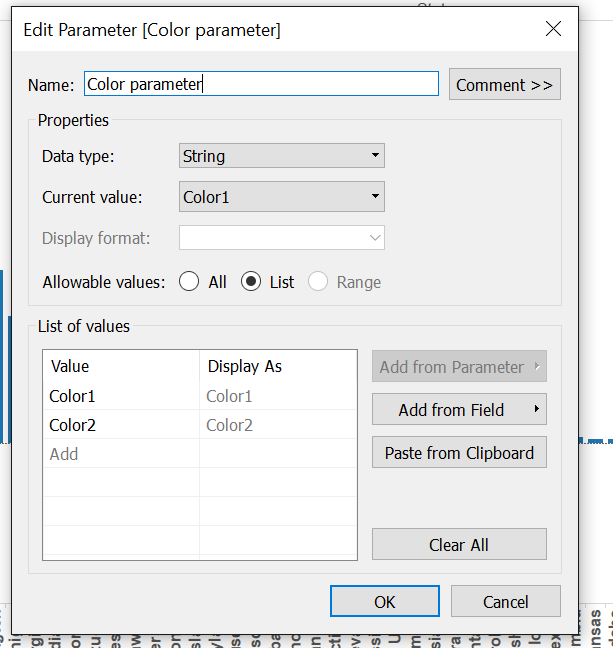Edit the Display As cell for Color2

277,425
